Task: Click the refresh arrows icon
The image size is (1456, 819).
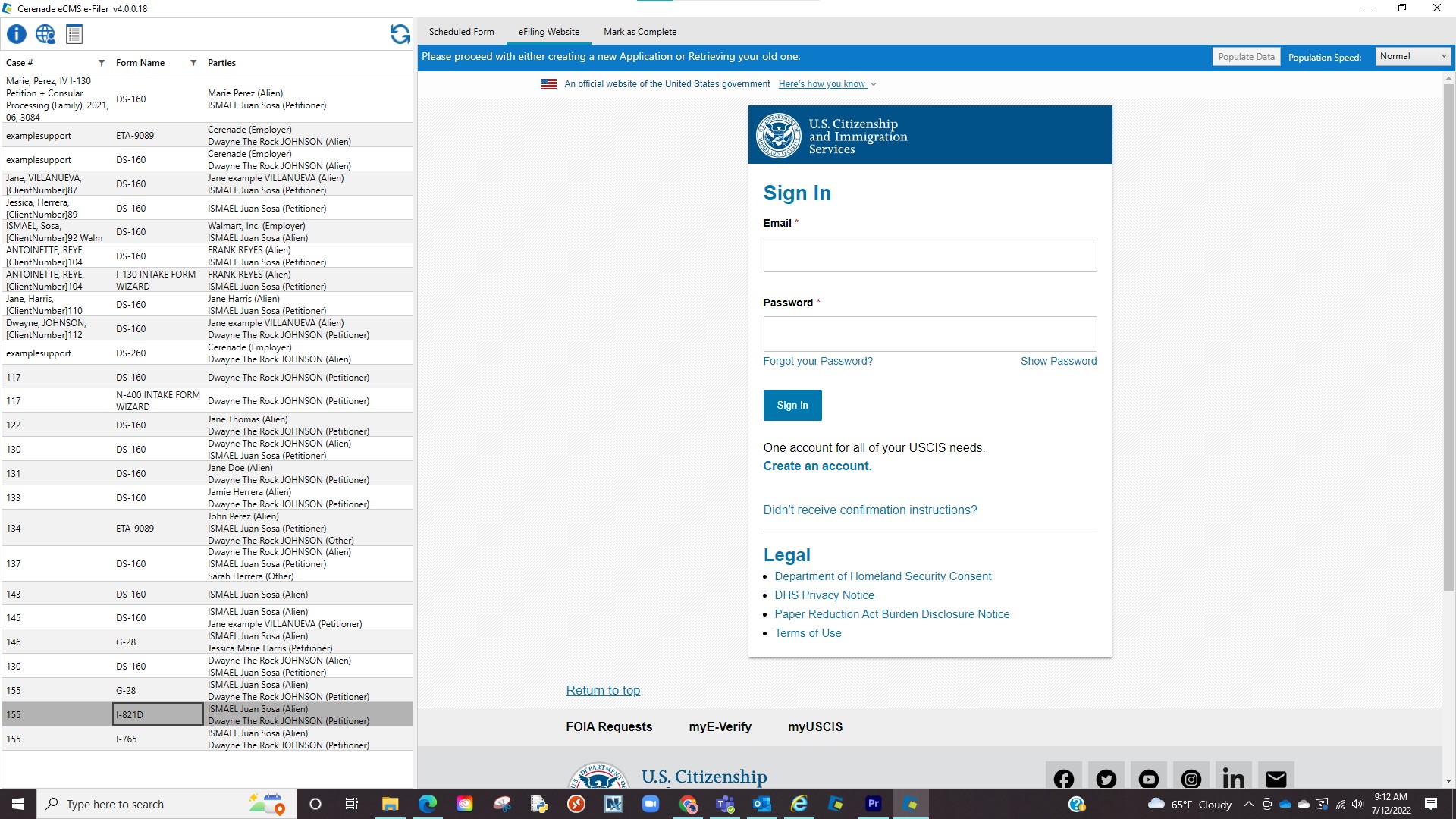Action: [400, 34]
